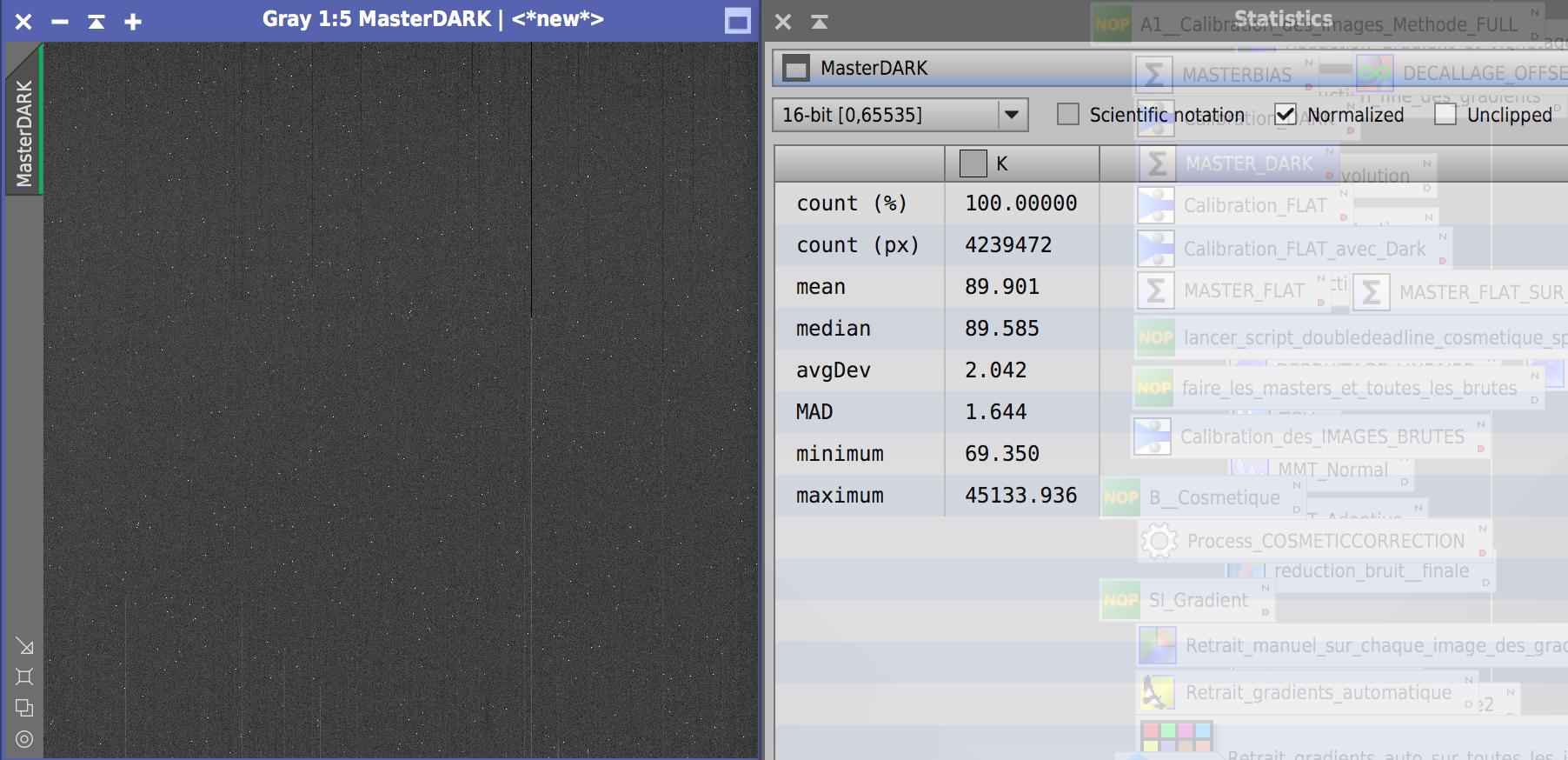Select the MASTERBIAS process icon on the workspace
1568x760 pixels.
(1154, 75)
